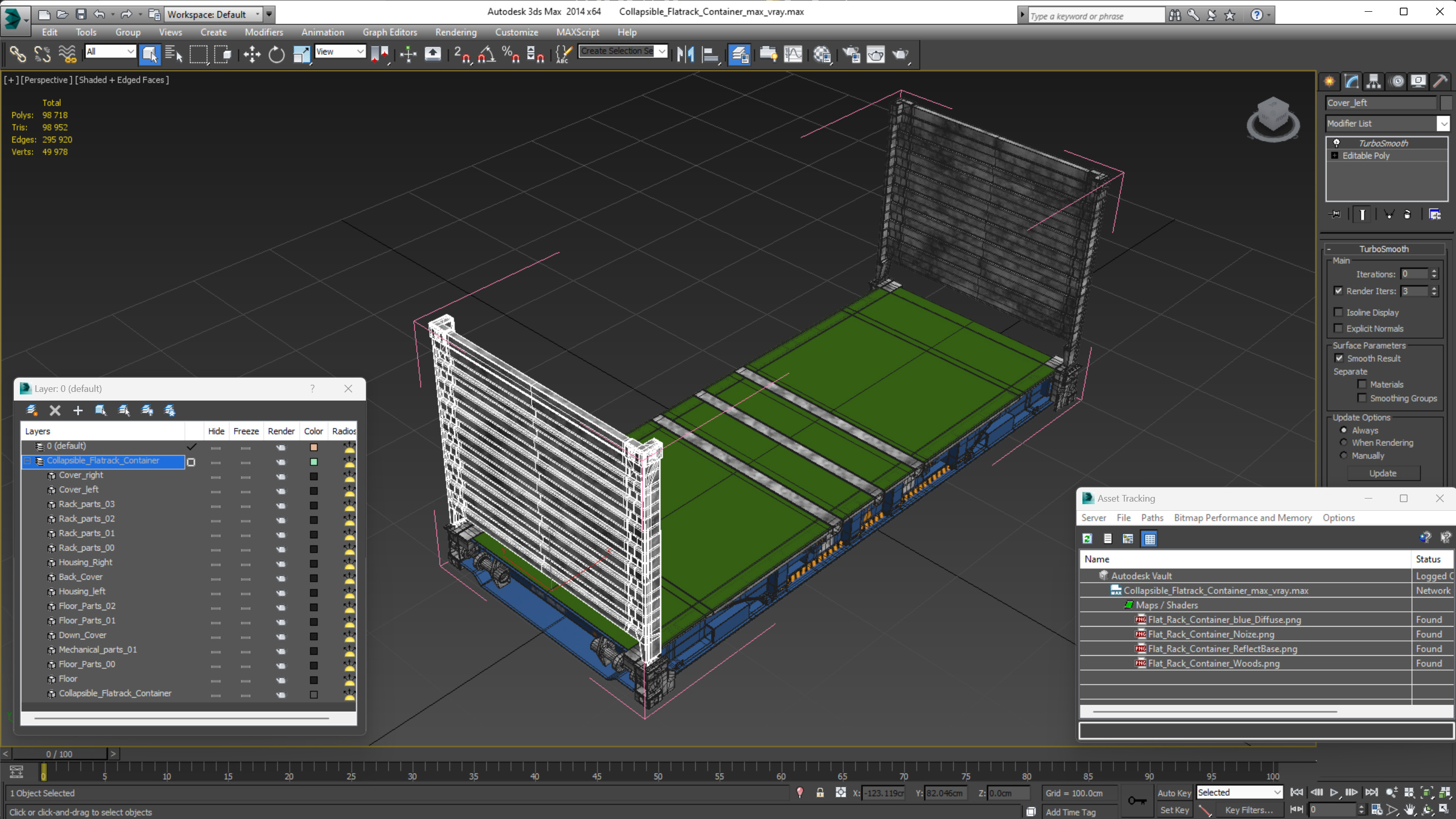Click Add Selected Objects plus icon
The height and width of the screenshot is (819, 1456).
(x=78, y=410)
